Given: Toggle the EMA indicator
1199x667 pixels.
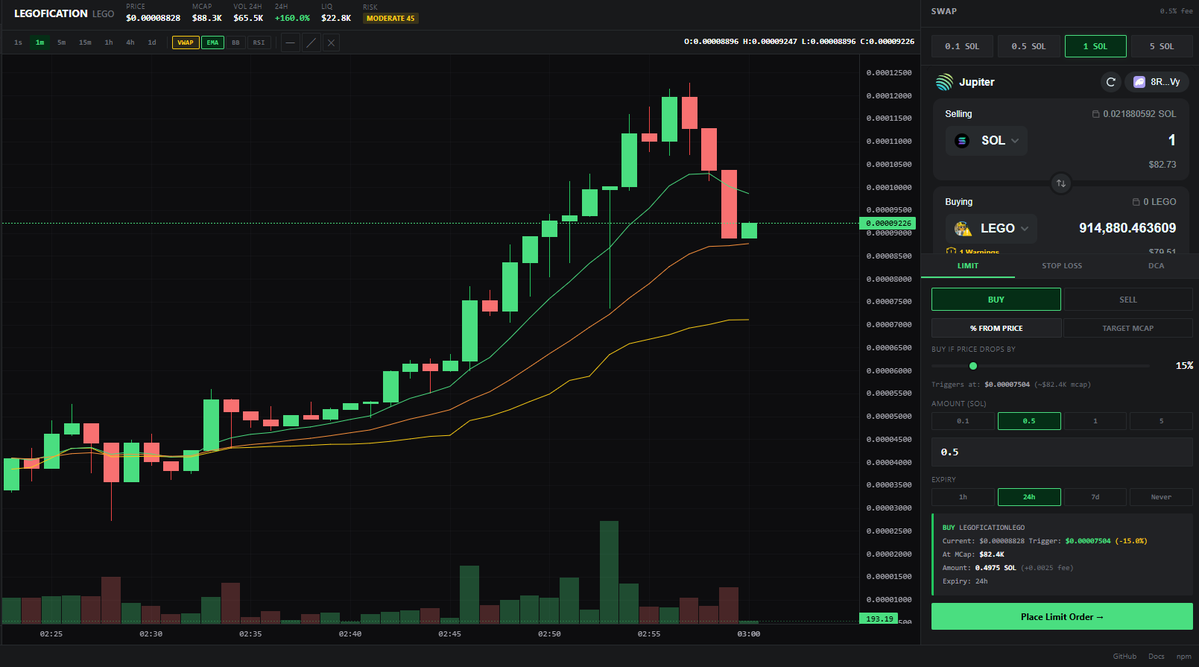Looking at the screenshot, I should [x=213, y=43].
